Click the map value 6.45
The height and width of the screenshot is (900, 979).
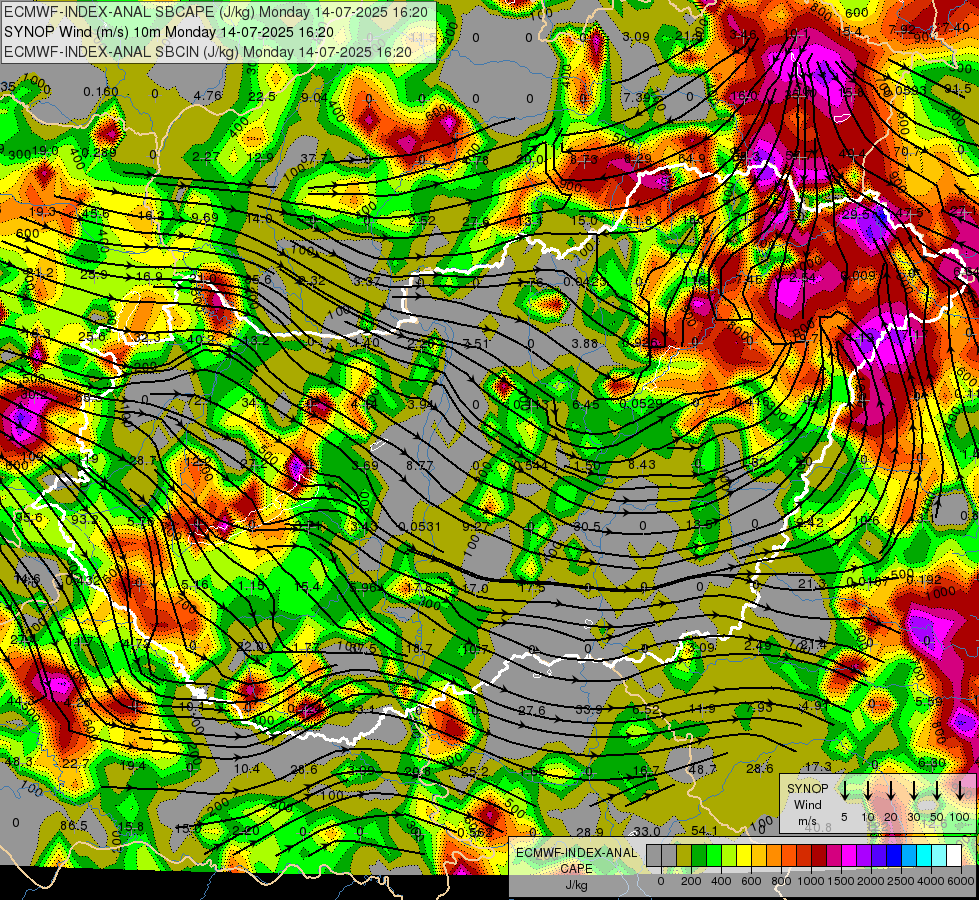[586, 404]
